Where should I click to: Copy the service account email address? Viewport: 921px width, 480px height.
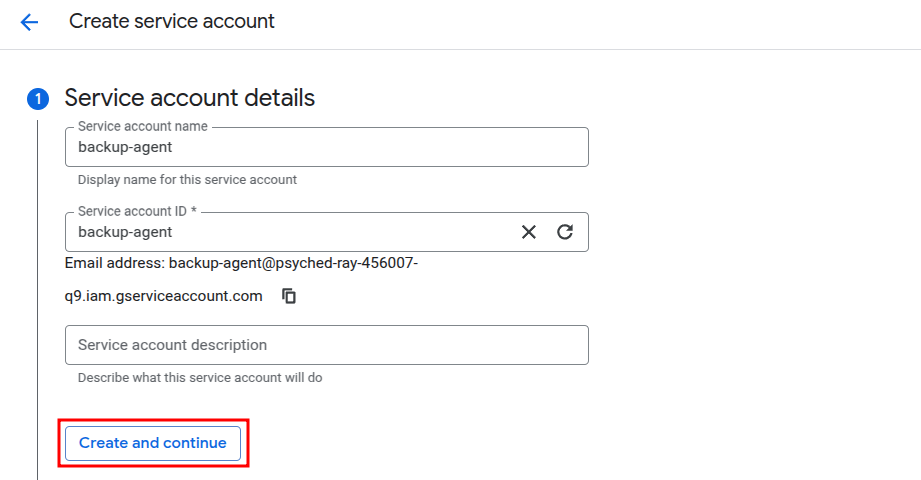pos(289,296)
